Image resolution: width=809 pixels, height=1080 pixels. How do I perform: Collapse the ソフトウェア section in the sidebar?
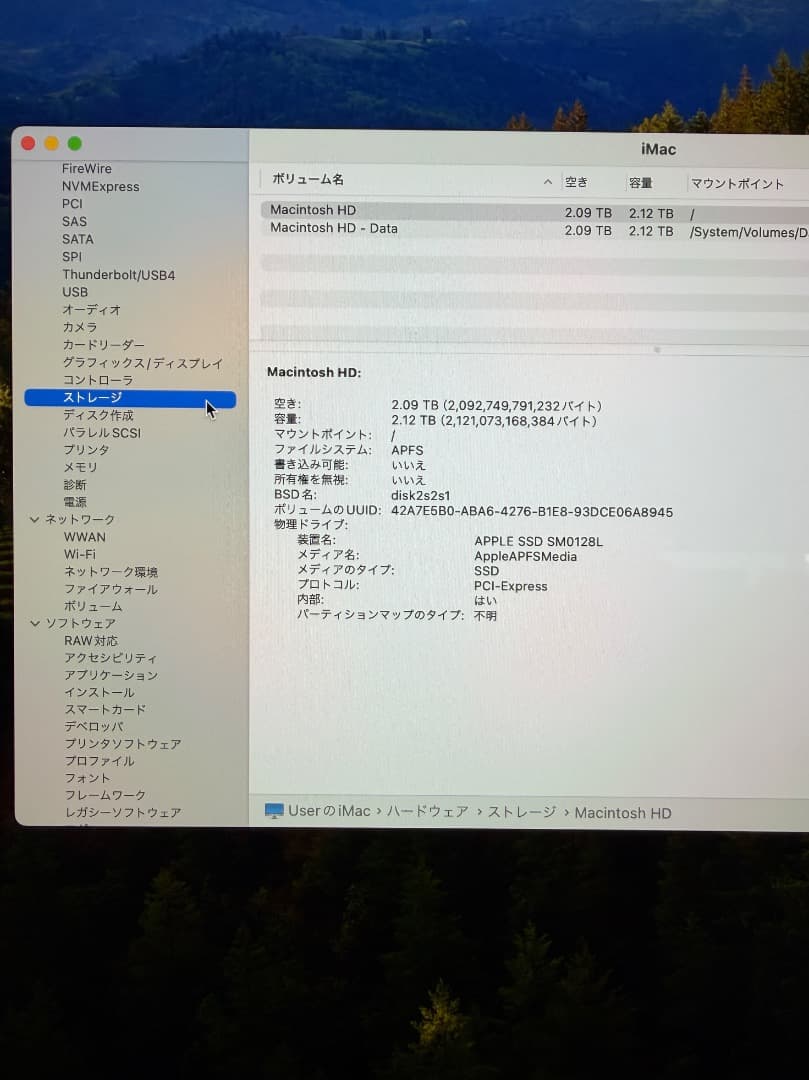click(x=35, y=623)
